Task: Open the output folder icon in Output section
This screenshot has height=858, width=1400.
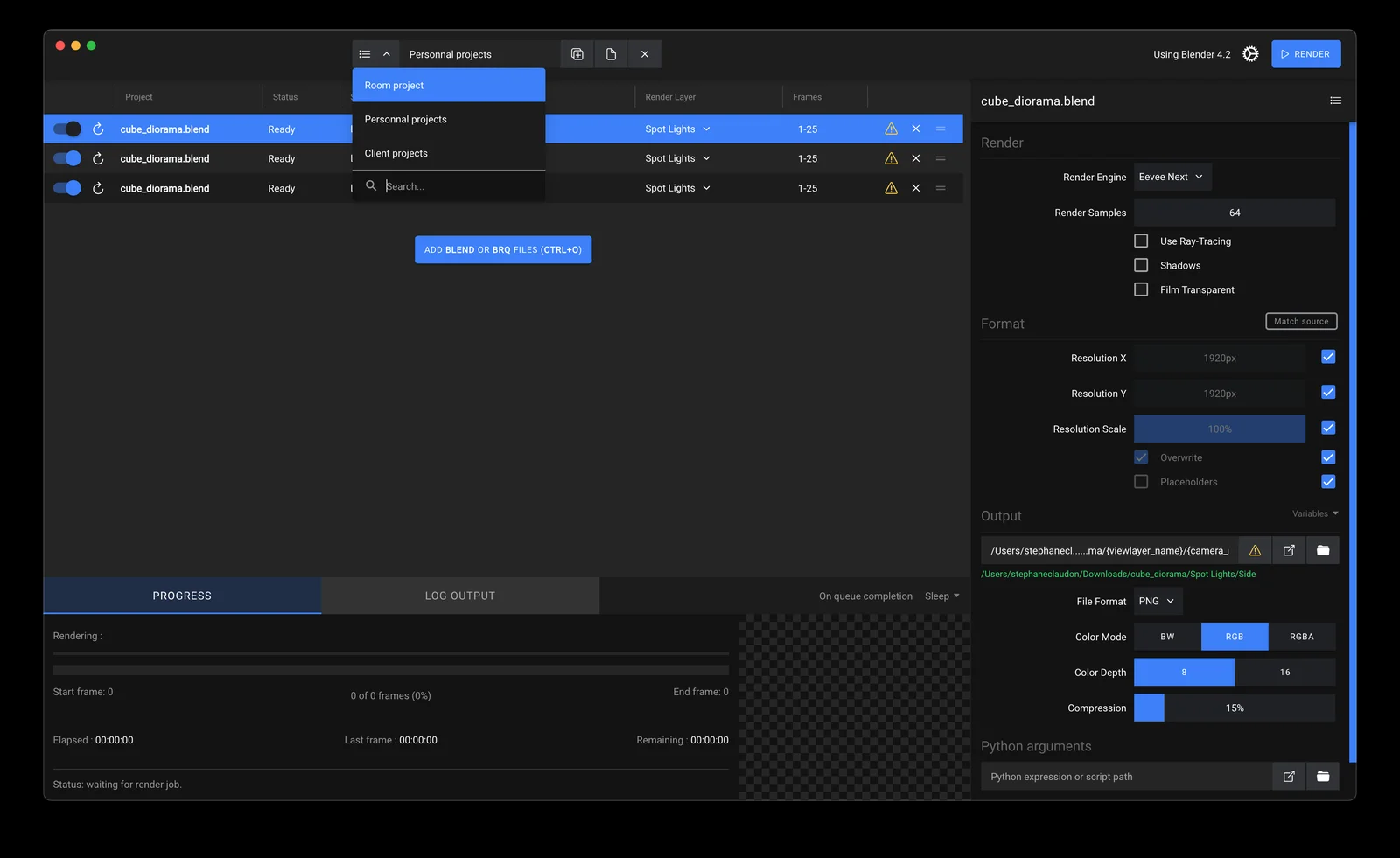Action: click(1322, 550)
